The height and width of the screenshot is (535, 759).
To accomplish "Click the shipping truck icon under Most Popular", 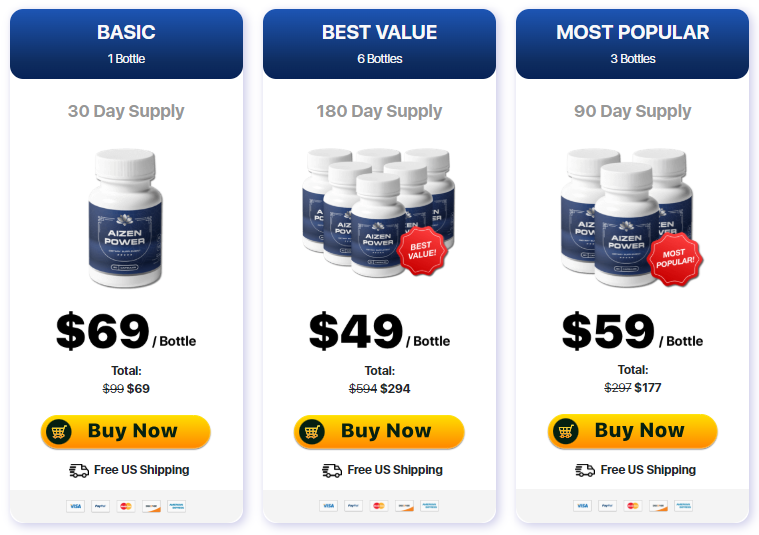I will 585,470.
